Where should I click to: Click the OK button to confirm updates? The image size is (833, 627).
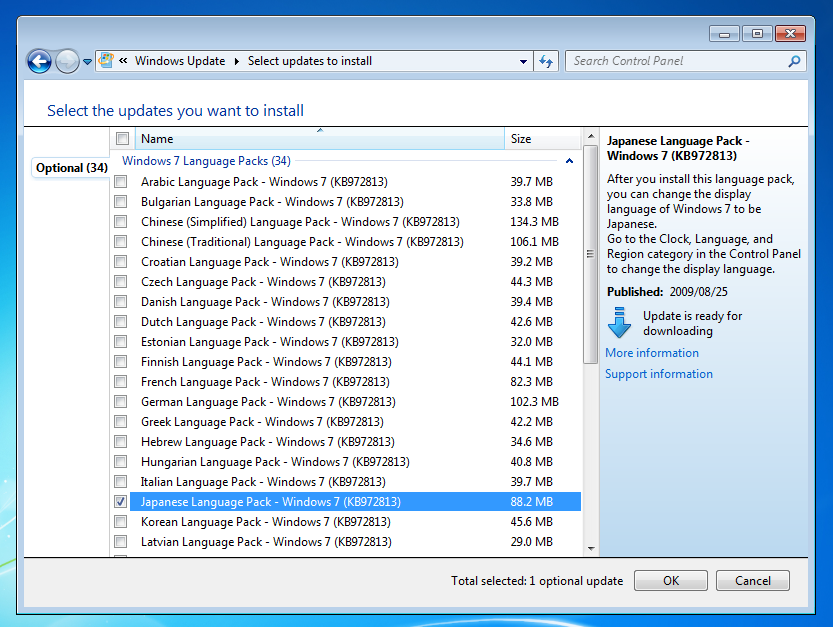click(x=670, y=580)
